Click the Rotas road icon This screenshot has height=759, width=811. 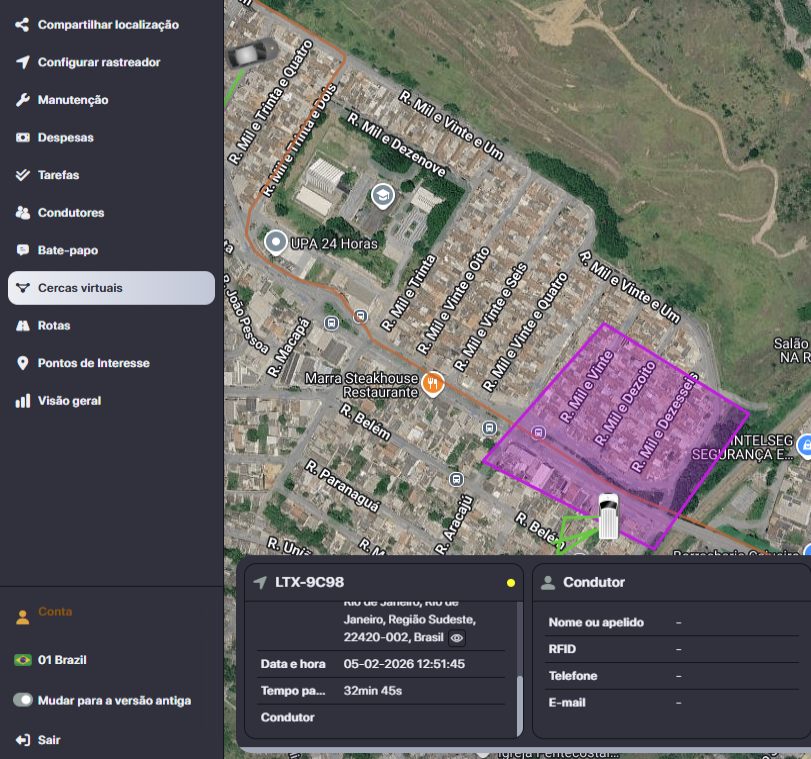point(23,325)
